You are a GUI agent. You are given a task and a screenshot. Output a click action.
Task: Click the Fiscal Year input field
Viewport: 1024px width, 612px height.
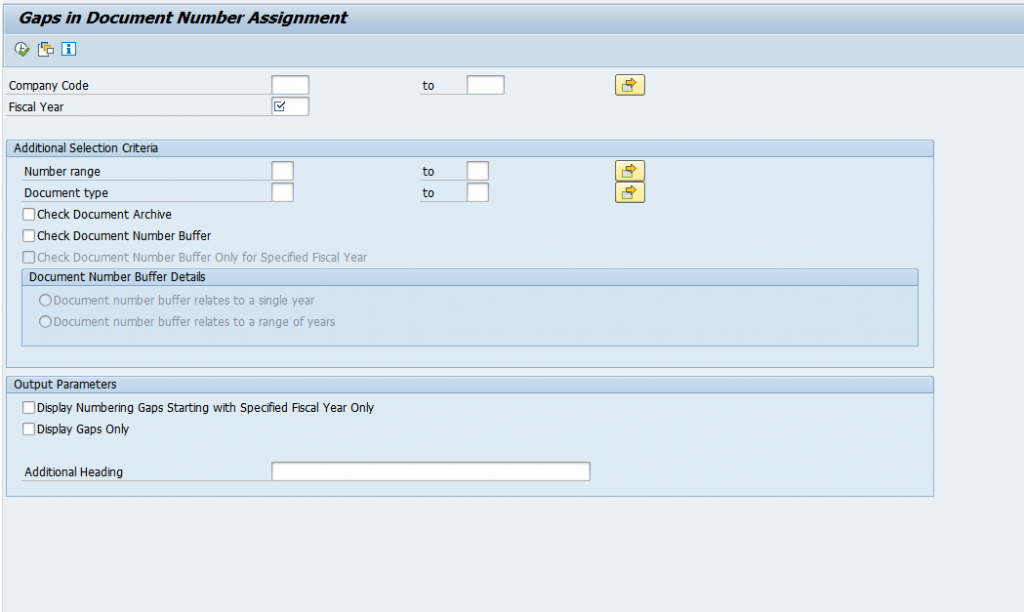pyautogui.click(x=290, y=106)
